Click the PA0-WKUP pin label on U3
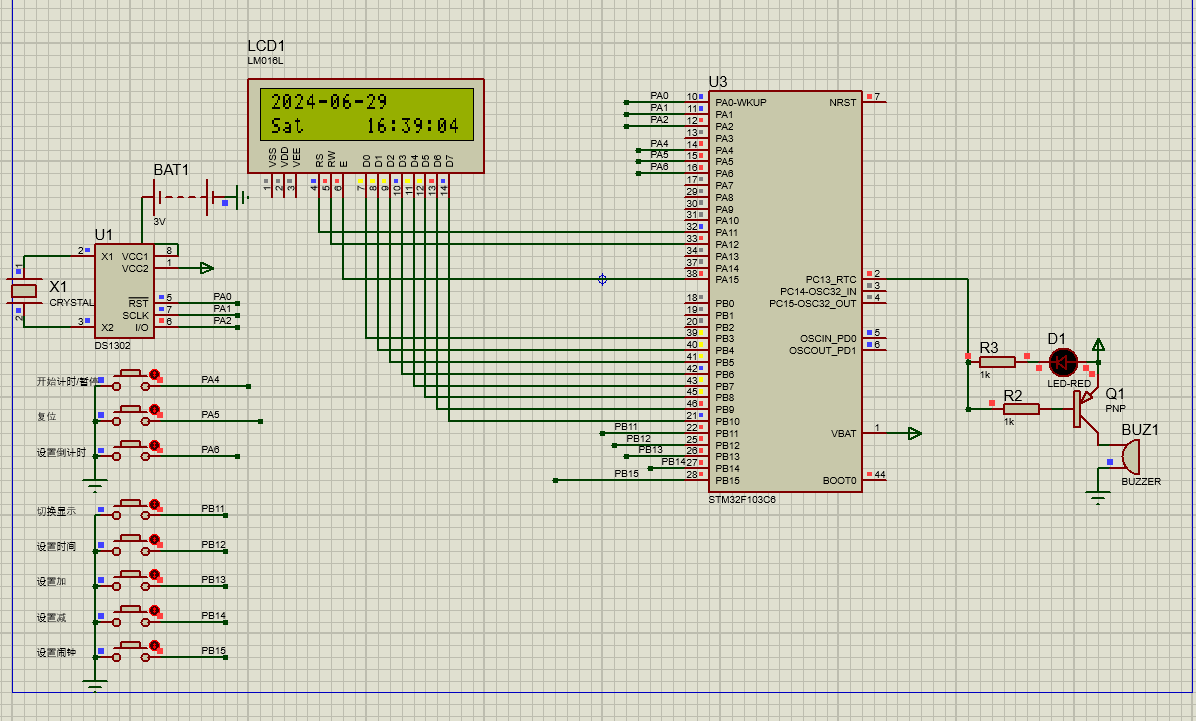This screenshot has width=1196, height=721. [741, 103]
